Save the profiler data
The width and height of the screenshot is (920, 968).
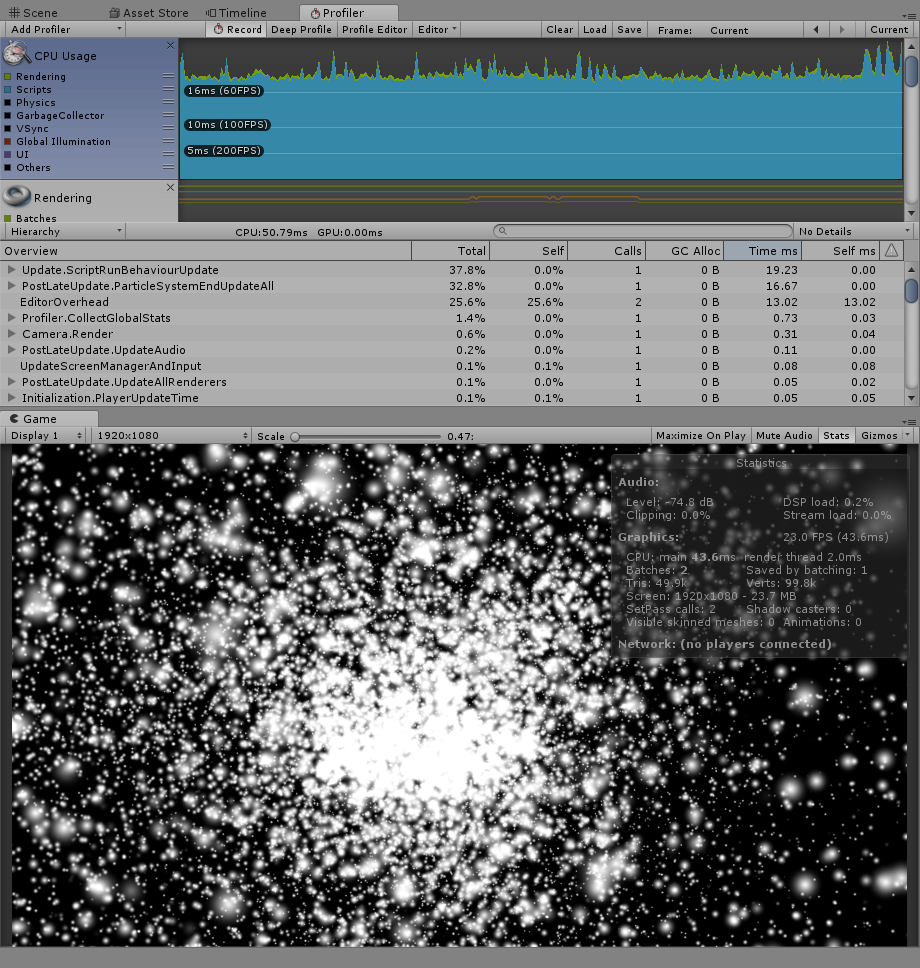pyautogui.click(x=629, y=30)
